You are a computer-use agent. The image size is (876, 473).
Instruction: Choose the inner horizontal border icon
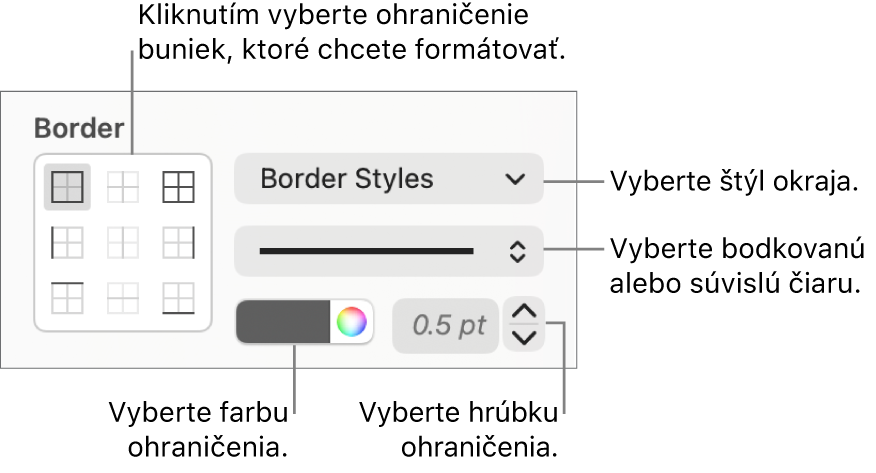click(123, 298)
